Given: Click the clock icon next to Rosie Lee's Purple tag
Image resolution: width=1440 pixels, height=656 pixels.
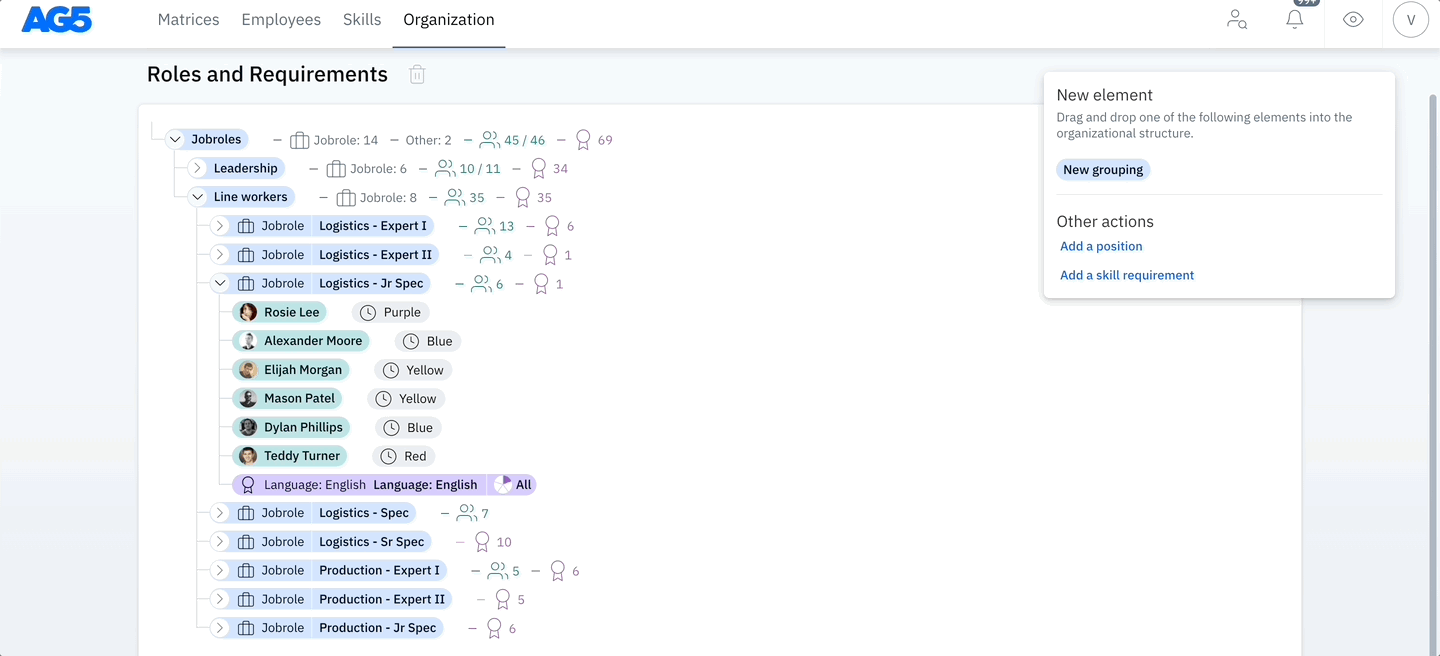Looking at the screenshot, I should [368, 313].
